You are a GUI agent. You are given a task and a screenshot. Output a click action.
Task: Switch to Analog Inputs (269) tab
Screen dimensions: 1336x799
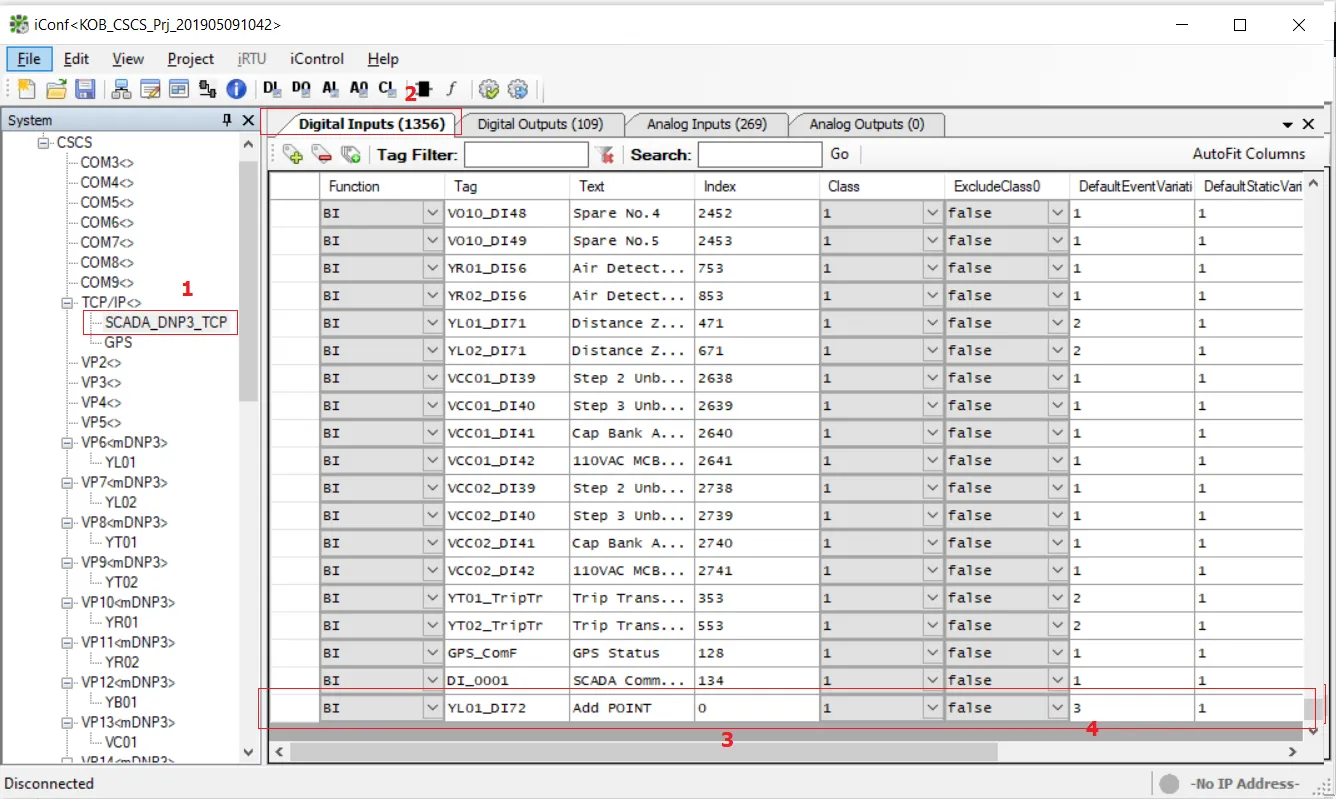point(707,124)
